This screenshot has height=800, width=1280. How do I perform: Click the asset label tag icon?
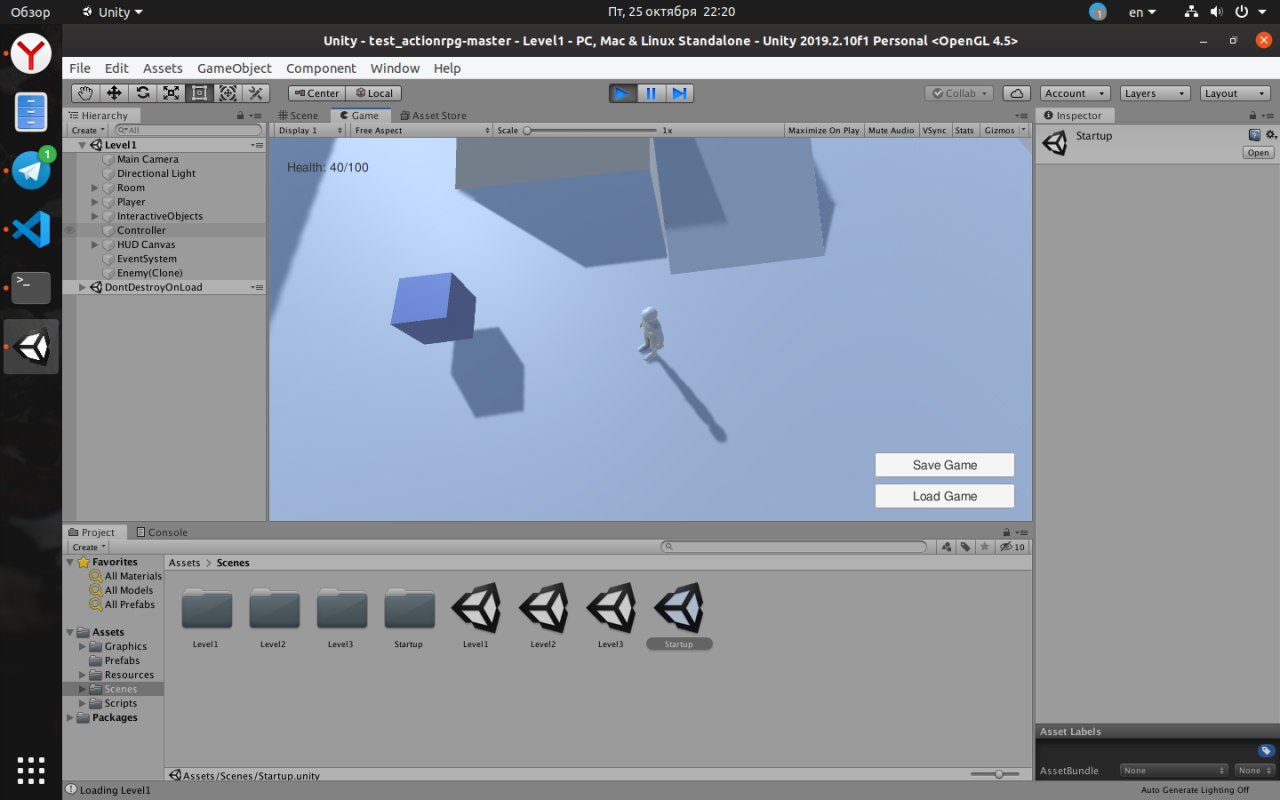click(1266, 751)
